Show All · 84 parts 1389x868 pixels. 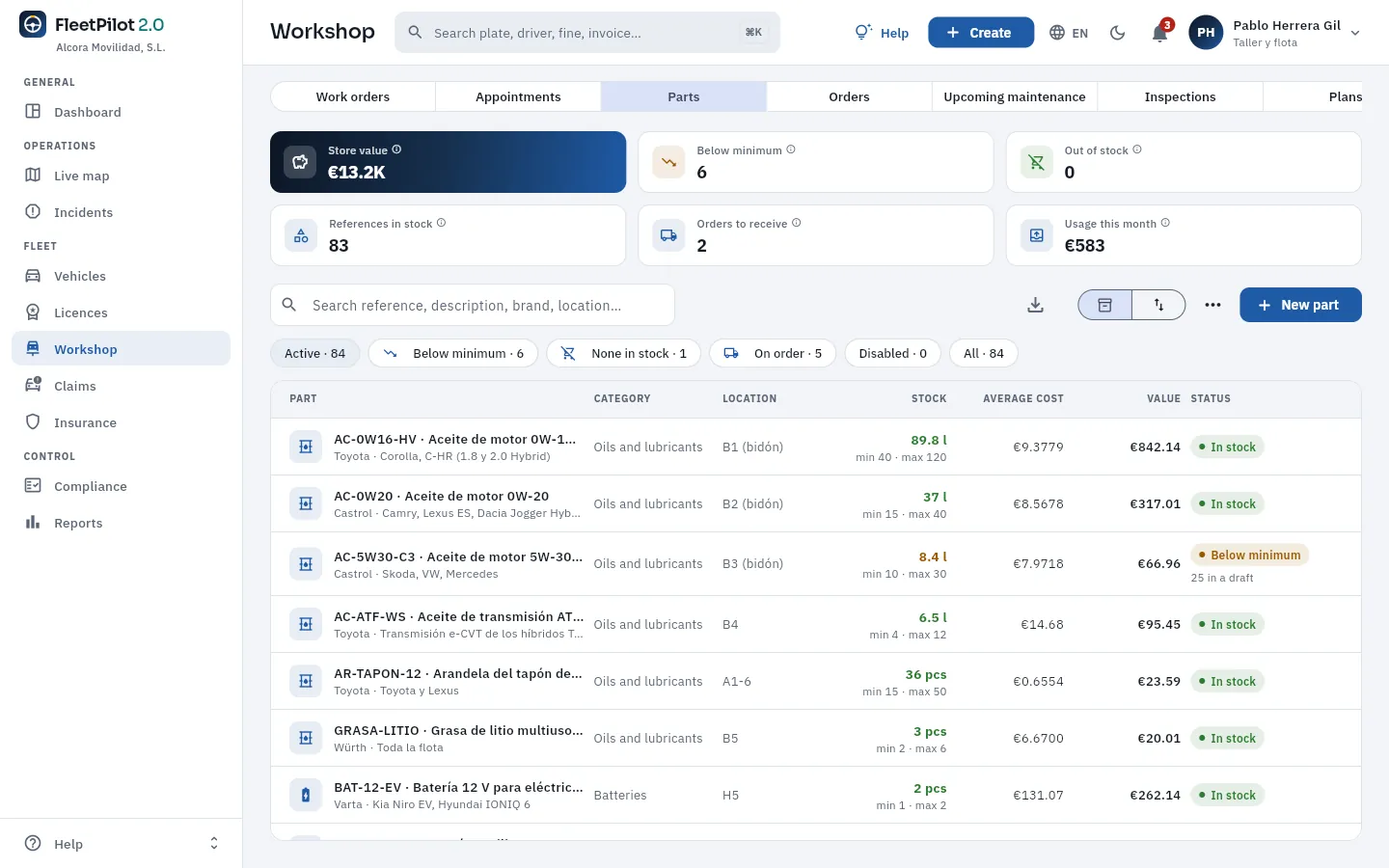click(x=984, y=353)
